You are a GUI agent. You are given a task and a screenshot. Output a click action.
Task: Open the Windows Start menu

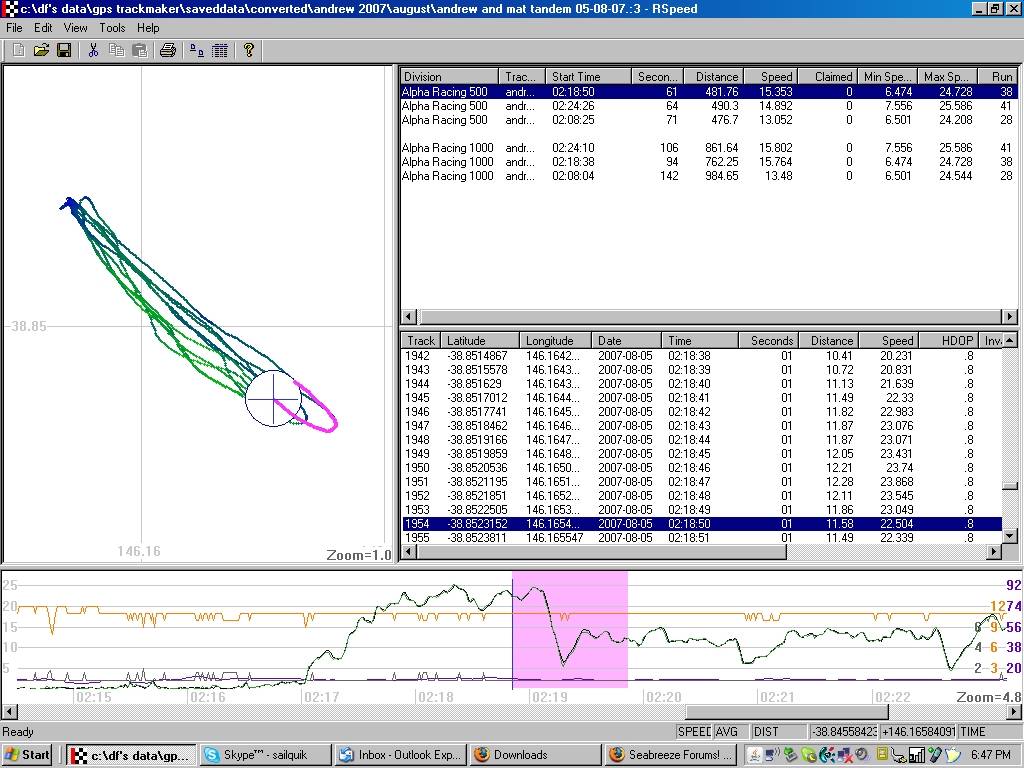point(28,755)
